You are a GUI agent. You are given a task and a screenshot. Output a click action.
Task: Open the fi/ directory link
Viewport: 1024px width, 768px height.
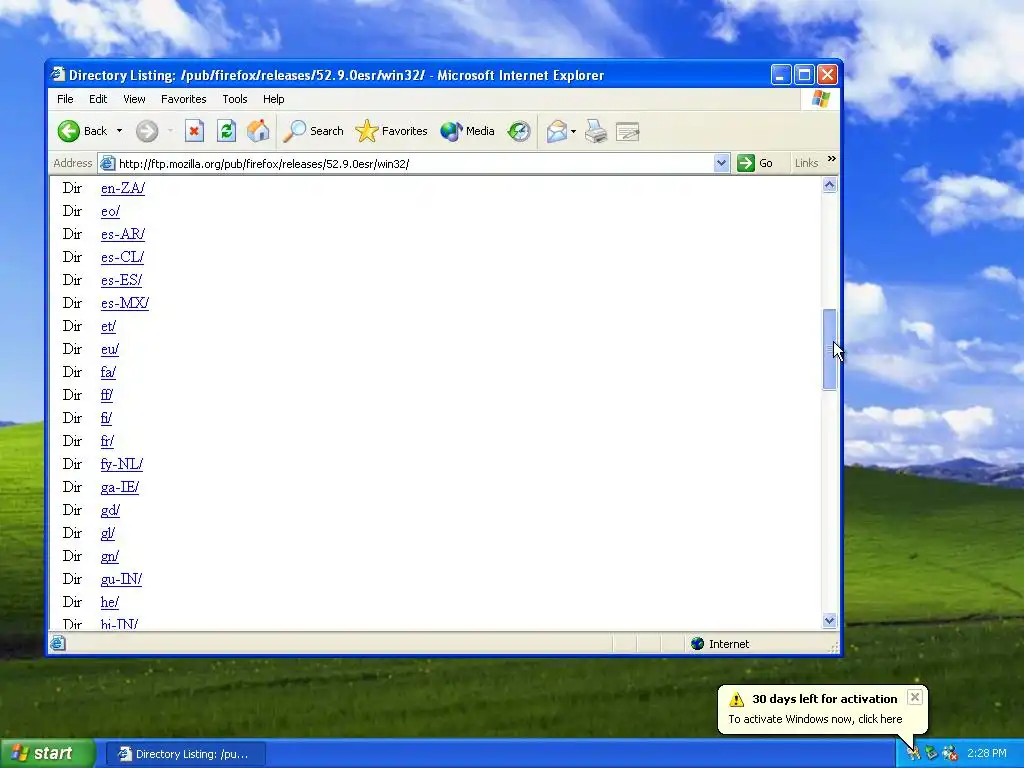(x=106, y=418)
